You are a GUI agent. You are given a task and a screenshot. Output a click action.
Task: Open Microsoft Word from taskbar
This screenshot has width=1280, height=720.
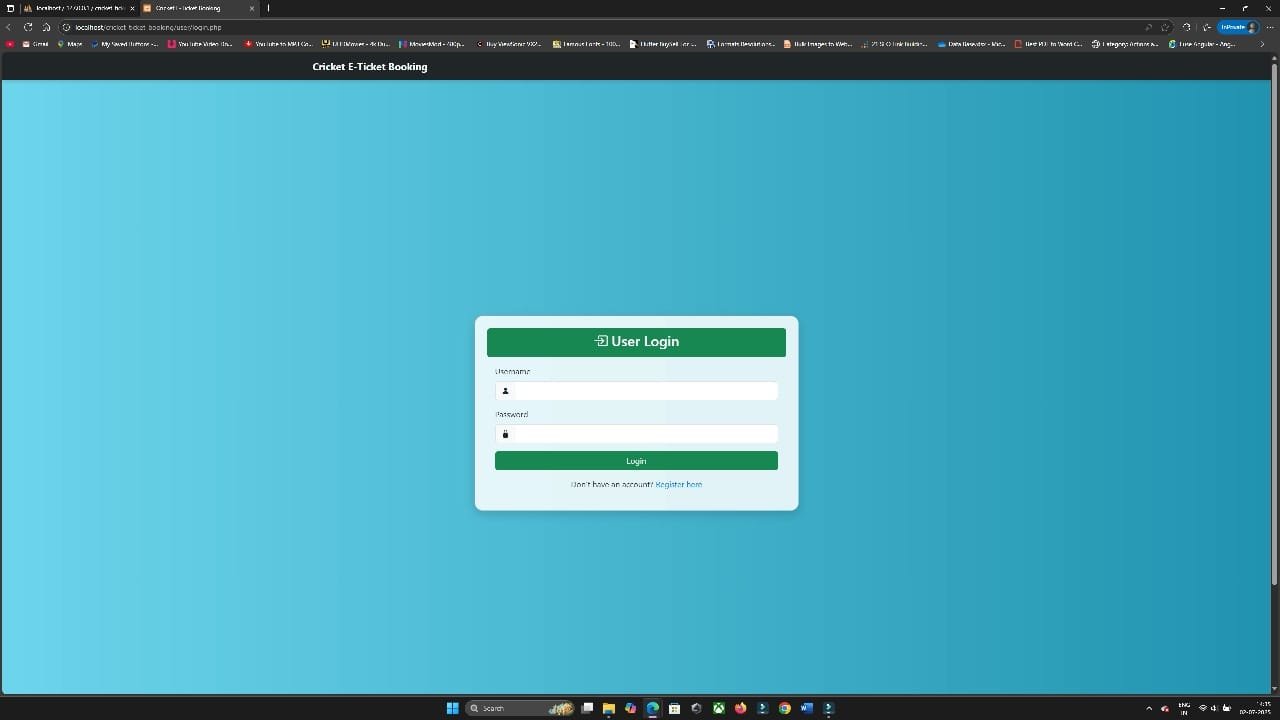pyautogui.click(x=806, y=708)
